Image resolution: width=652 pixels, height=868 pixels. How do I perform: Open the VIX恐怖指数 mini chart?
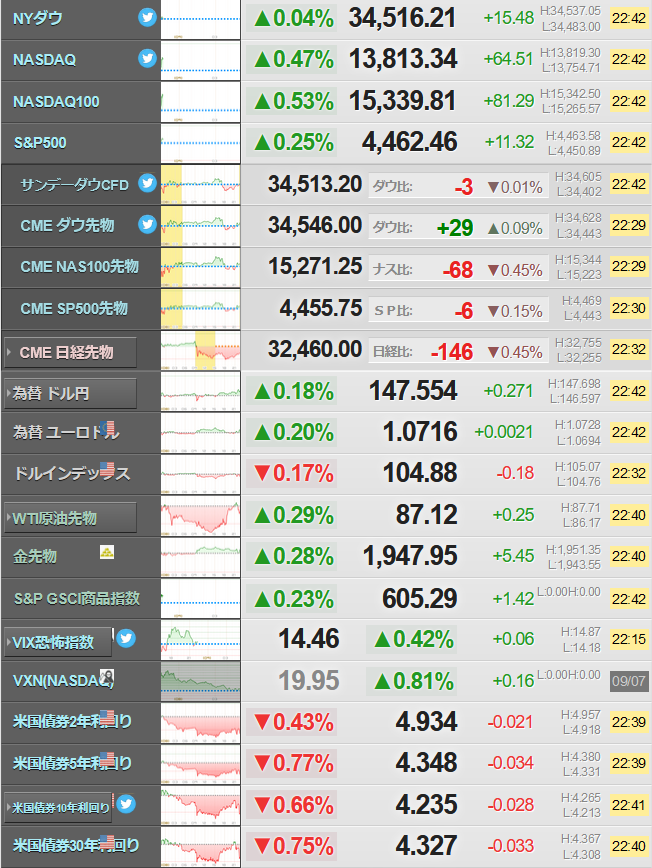[x=200, y=640]
